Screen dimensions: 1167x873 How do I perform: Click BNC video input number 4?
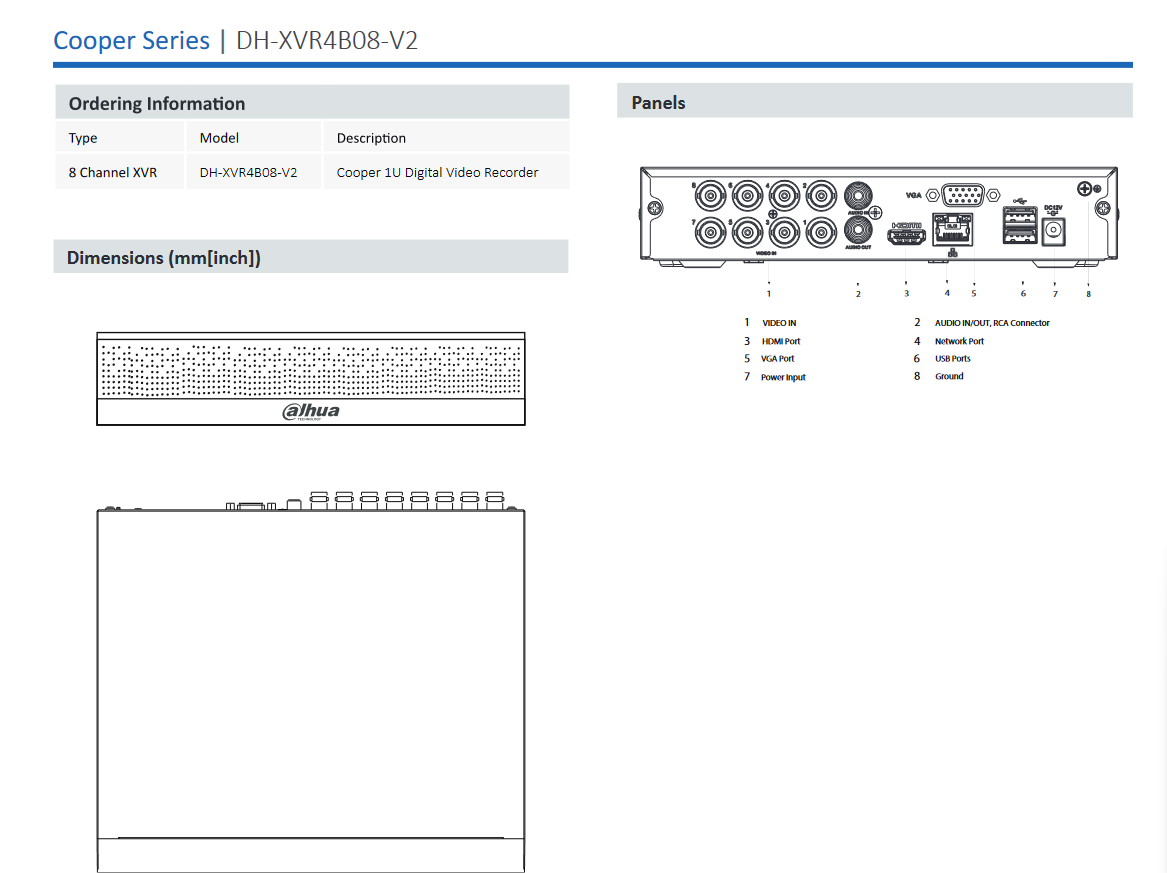coord(784,196)
